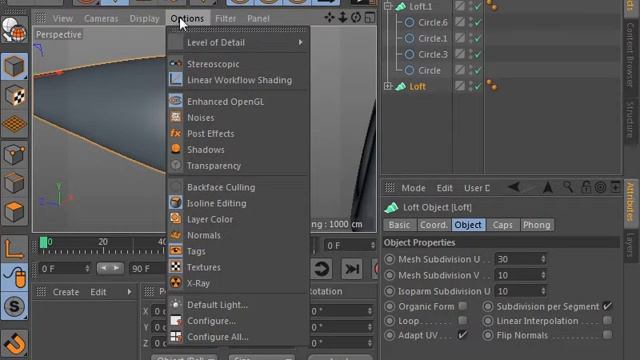This screenshot has height=360, width=640.
Task: Click the viewport rotate camera icon
Action: [356, 18]
